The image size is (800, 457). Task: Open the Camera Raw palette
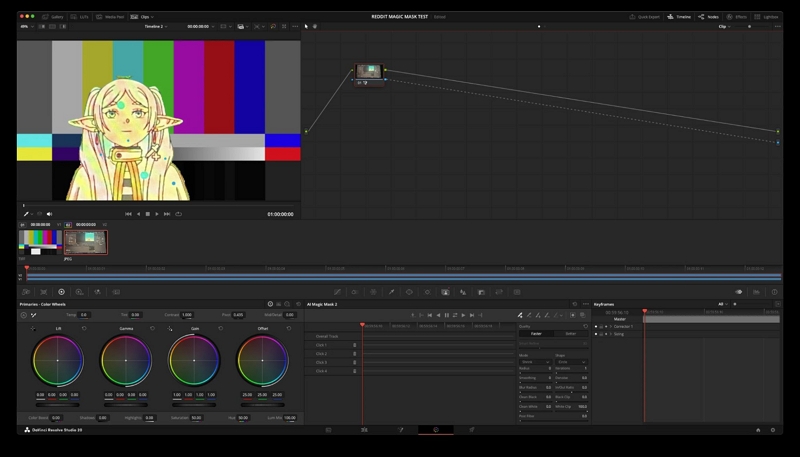tap(26, 292)
